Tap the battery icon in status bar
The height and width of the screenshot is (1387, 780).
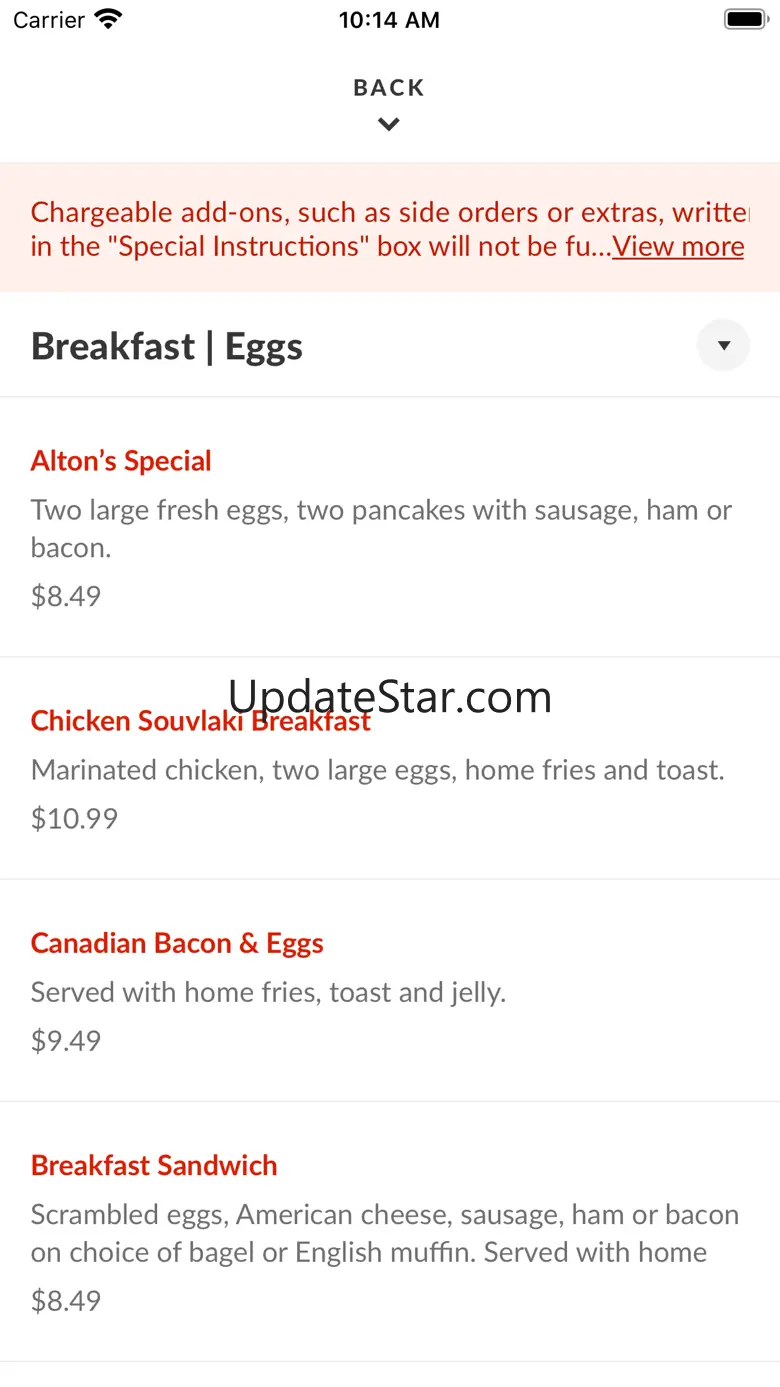coord(744,19)
